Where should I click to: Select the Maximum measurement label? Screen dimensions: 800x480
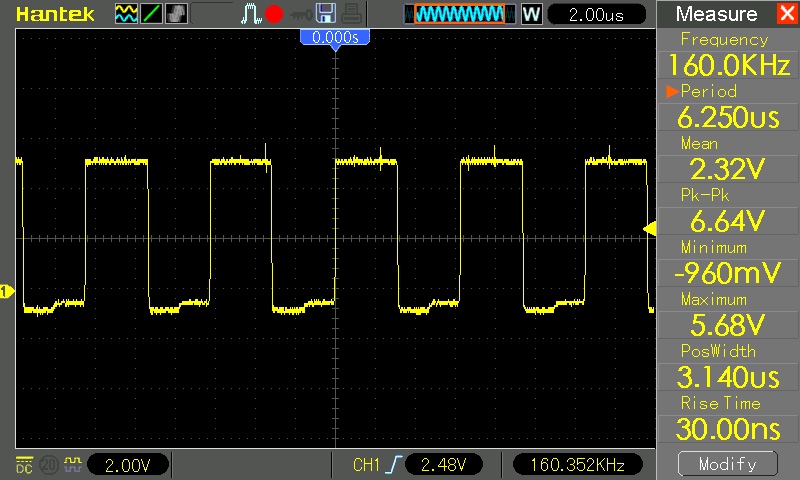click(x=714, y=299)
